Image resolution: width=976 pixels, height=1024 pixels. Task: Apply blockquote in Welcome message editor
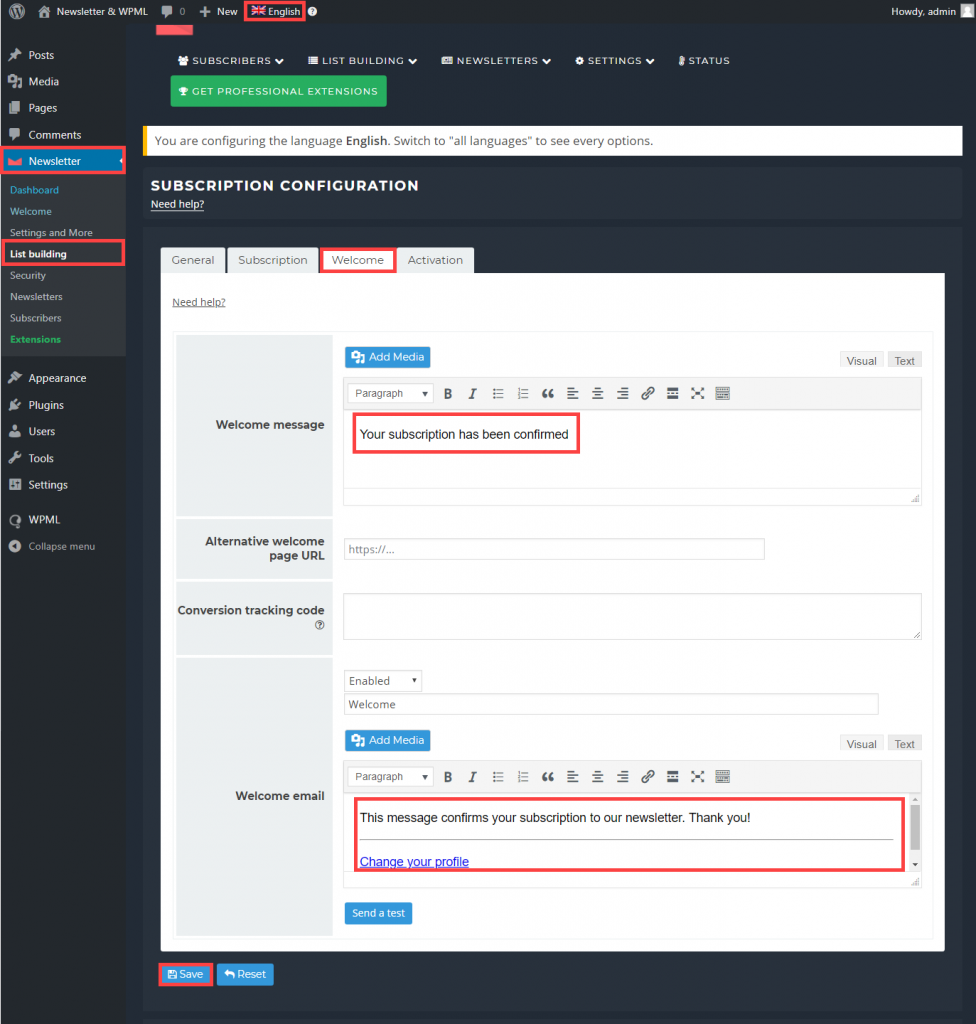click(x=547, y=393)
